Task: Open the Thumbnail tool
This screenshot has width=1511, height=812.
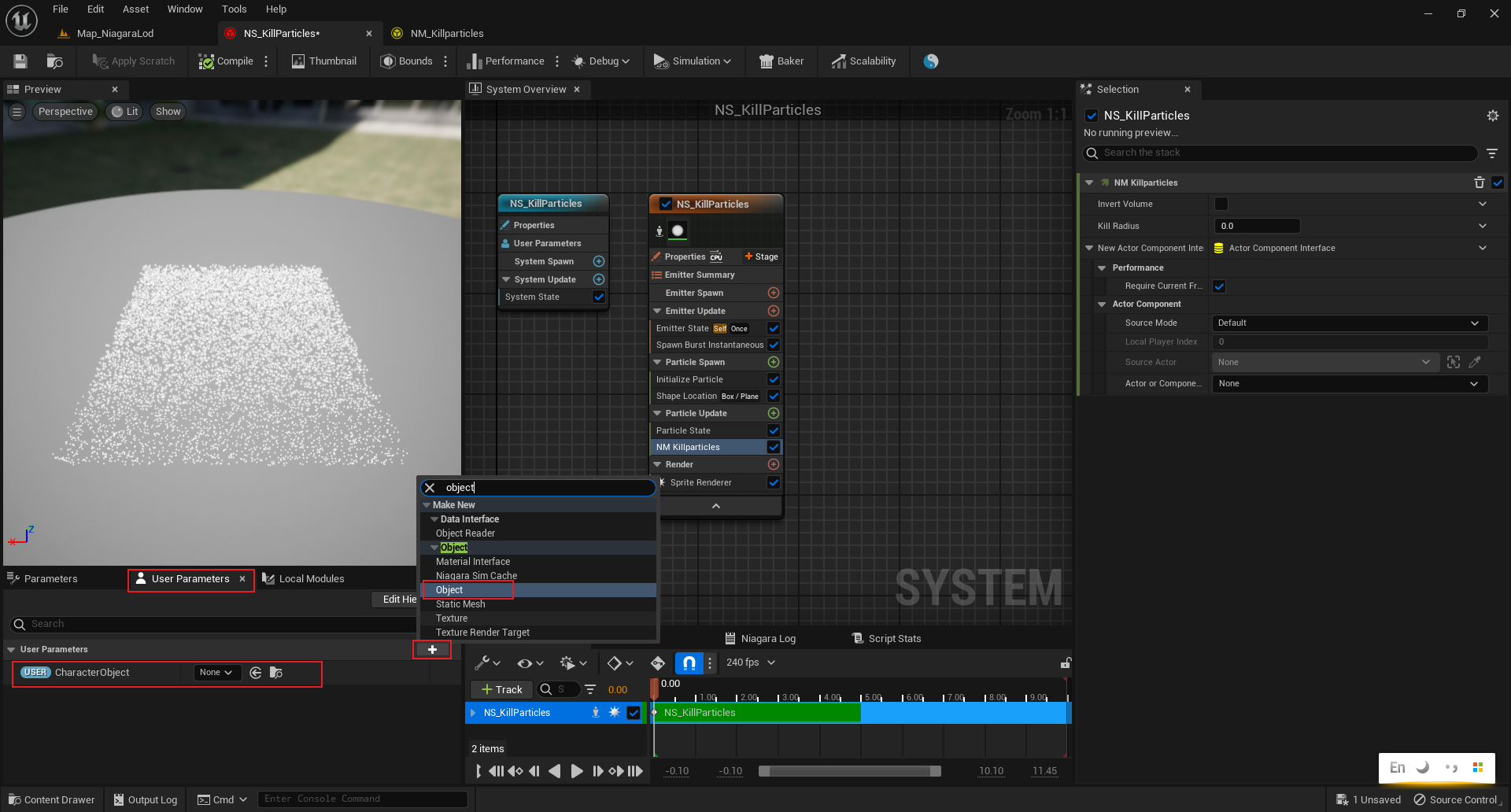Action: click(x=323, y=61)
